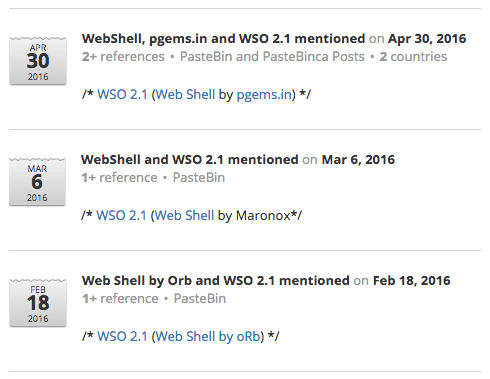This screenshot has width=490, height=379.
Task: Open headline WebShell and WSO 2.1 mentioned
Action: 190,160
